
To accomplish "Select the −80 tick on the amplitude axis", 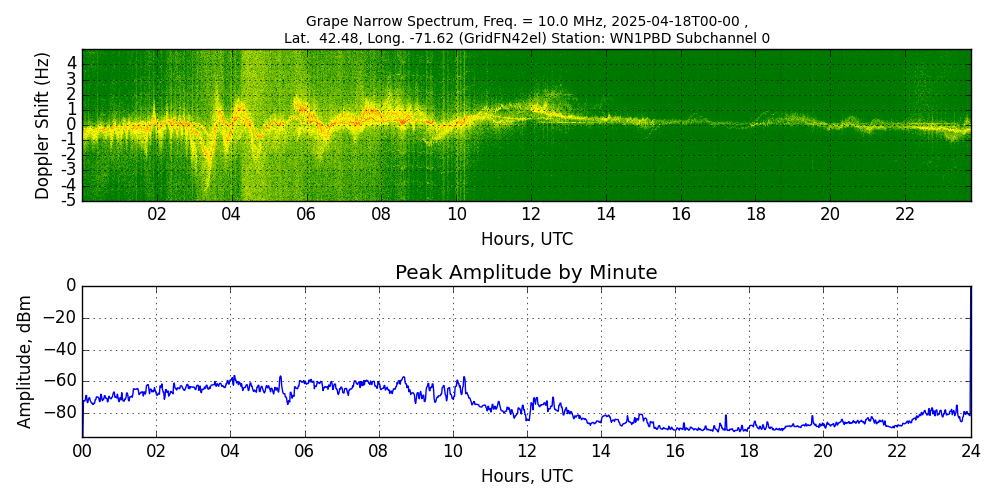I will point(58,412).
